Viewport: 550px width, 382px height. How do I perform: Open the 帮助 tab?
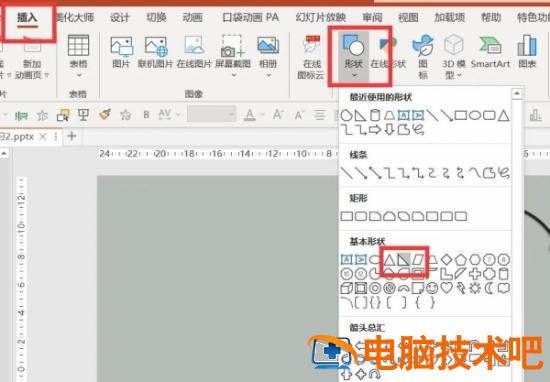(491, 17)
